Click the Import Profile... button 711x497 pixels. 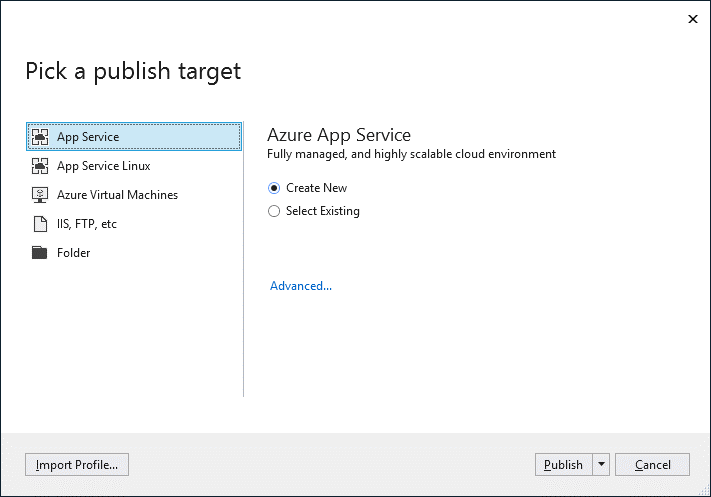pos(77,464)
